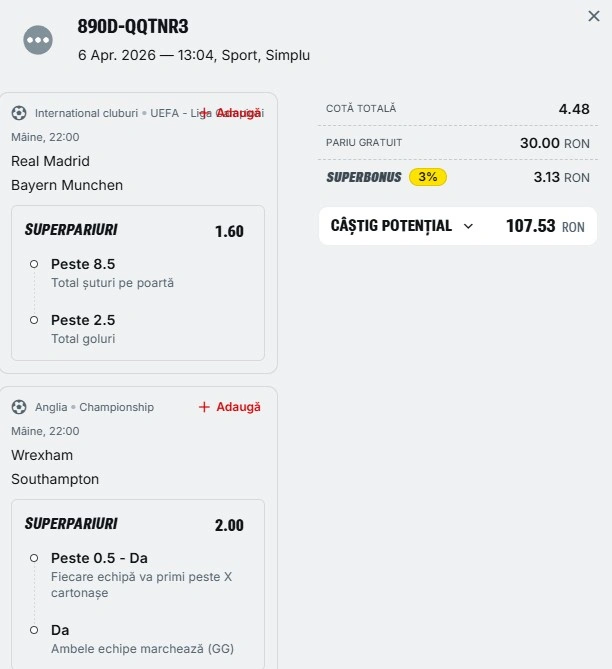Viewport: 612px width, 669px height.
Task: Select the Peste 2.5 total goluri bullet
Action: click(34, 320)
